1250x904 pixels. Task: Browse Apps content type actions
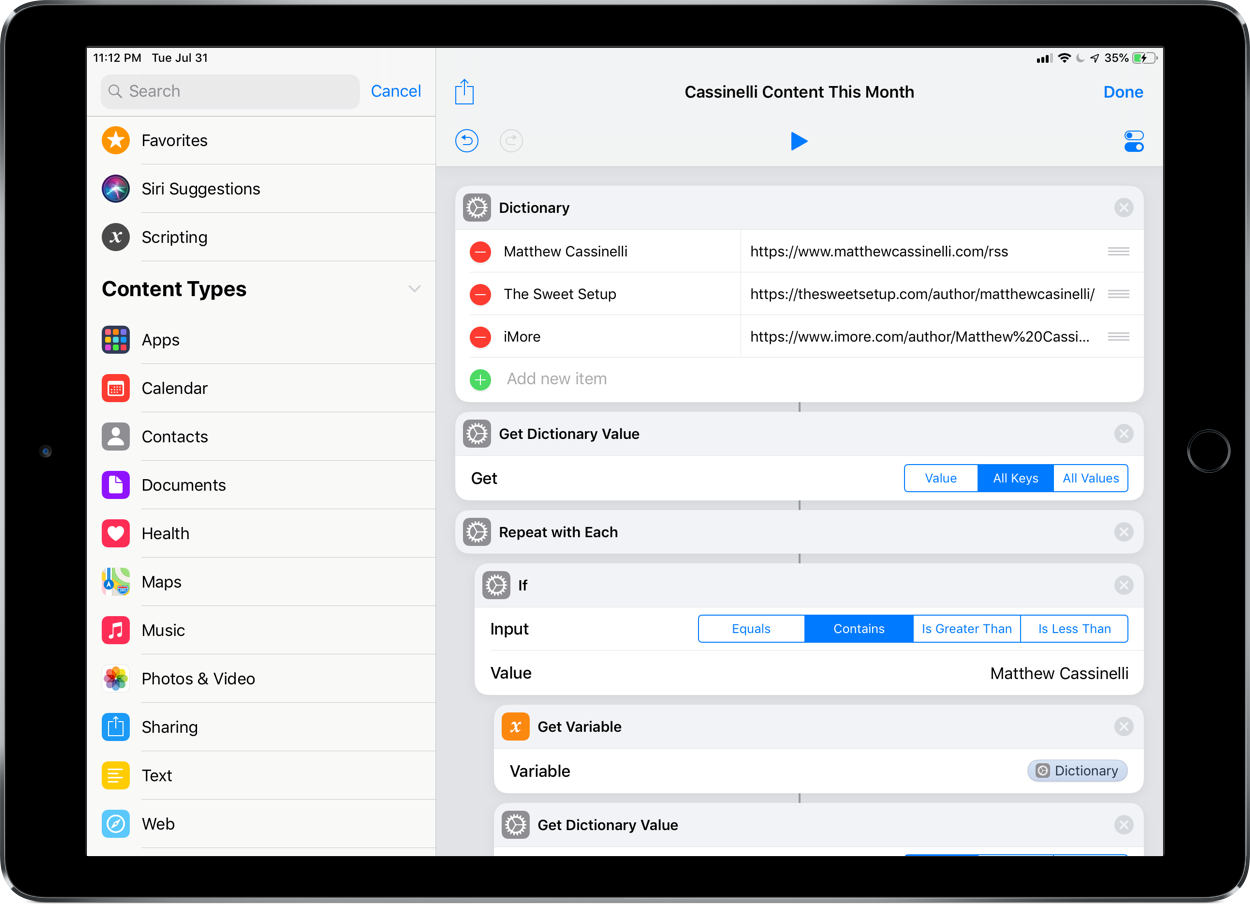[x=262, y=340]
